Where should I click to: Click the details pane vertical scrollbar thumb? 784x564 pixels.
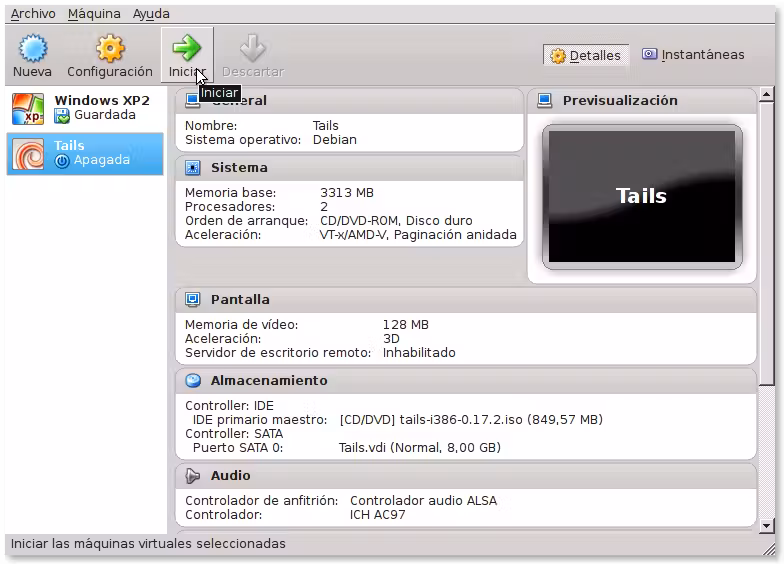click(x=766, y=243)
